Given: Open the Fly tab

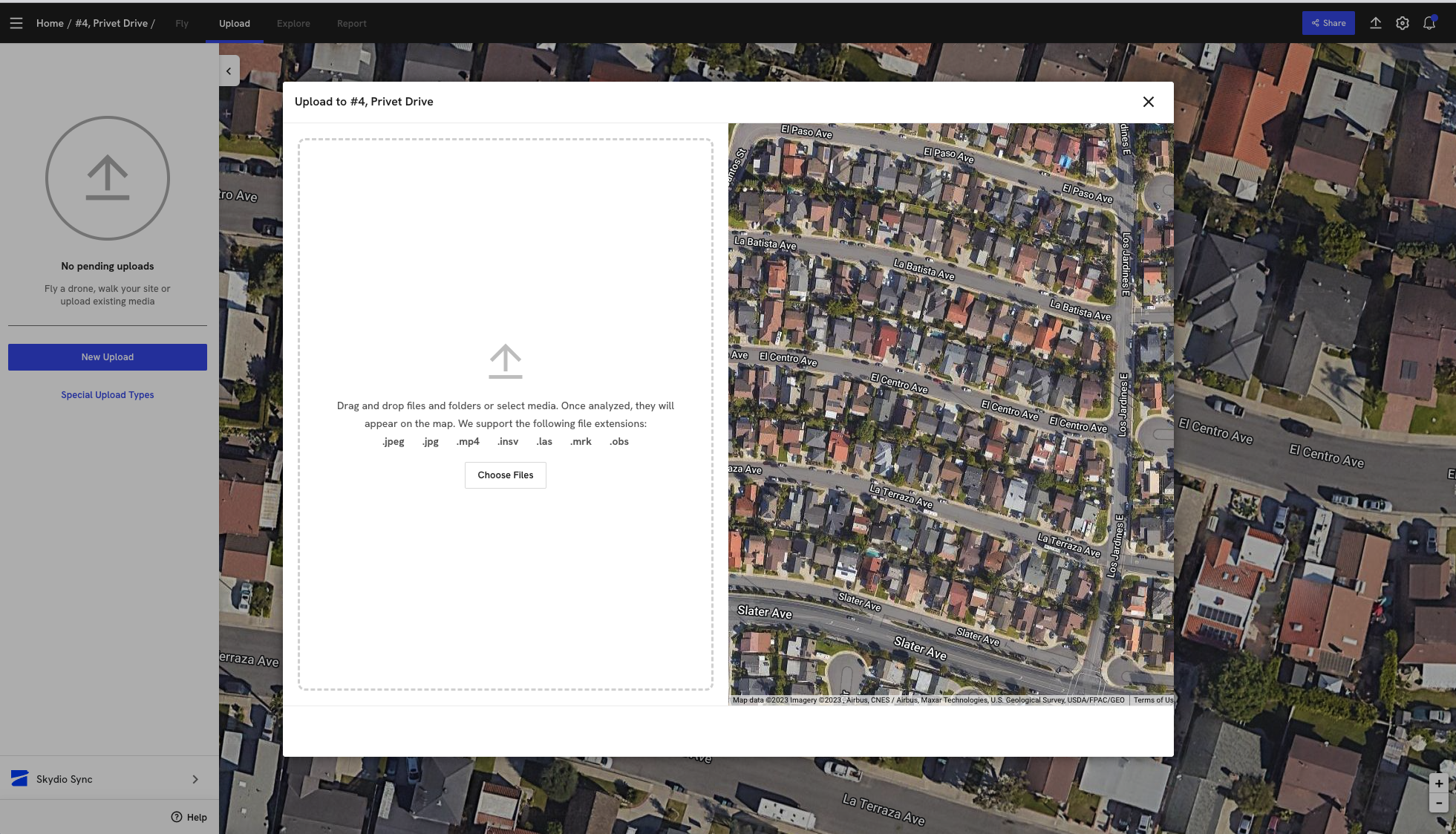Looking at the screenshot, I should 182,23.
